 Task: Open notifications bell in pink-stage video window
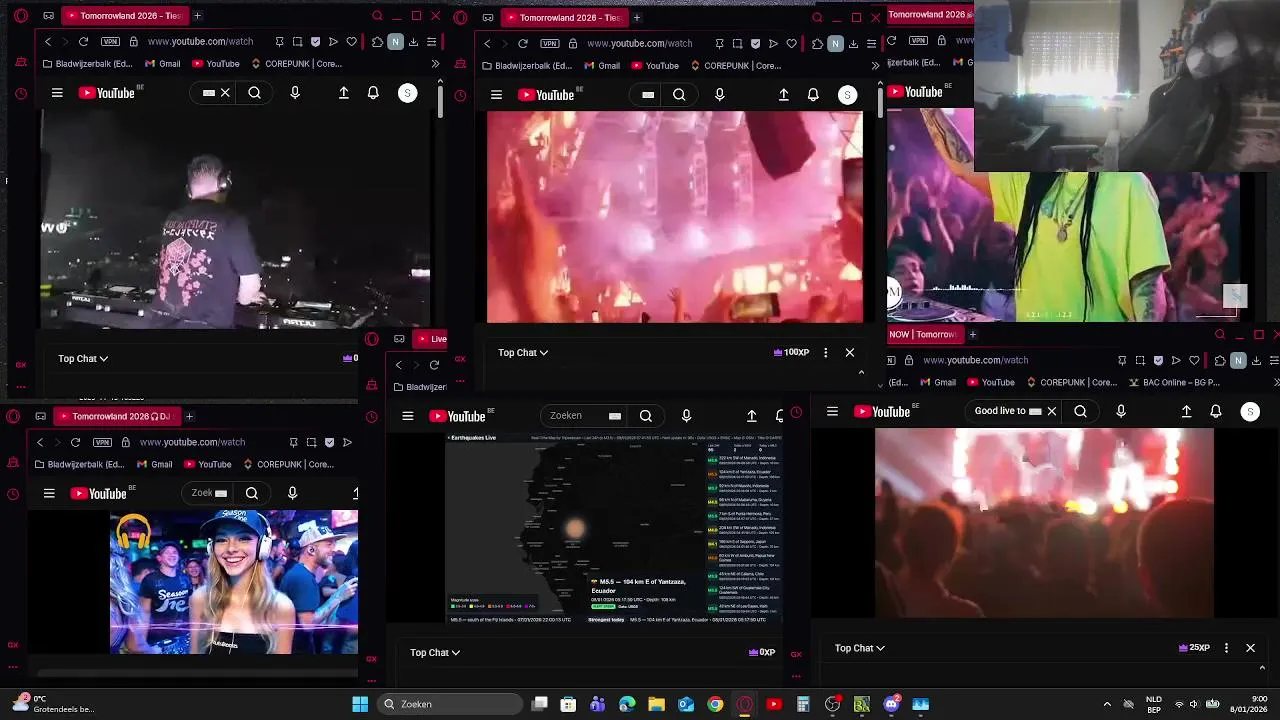click(813, 95)
